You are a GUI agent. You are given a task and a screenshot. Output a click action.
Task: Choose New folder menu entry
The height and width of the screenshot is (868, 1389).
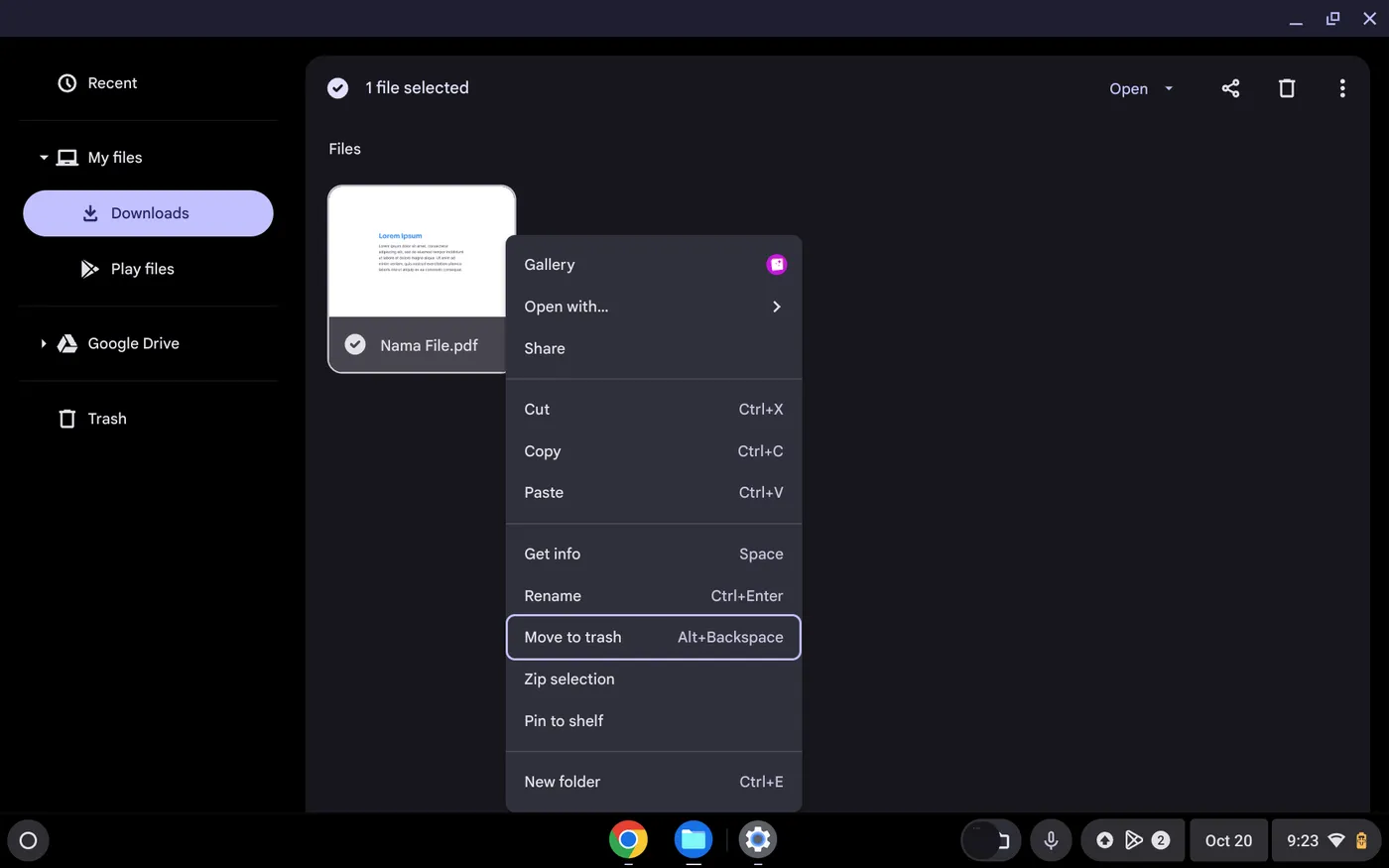(x=654, y=782)
